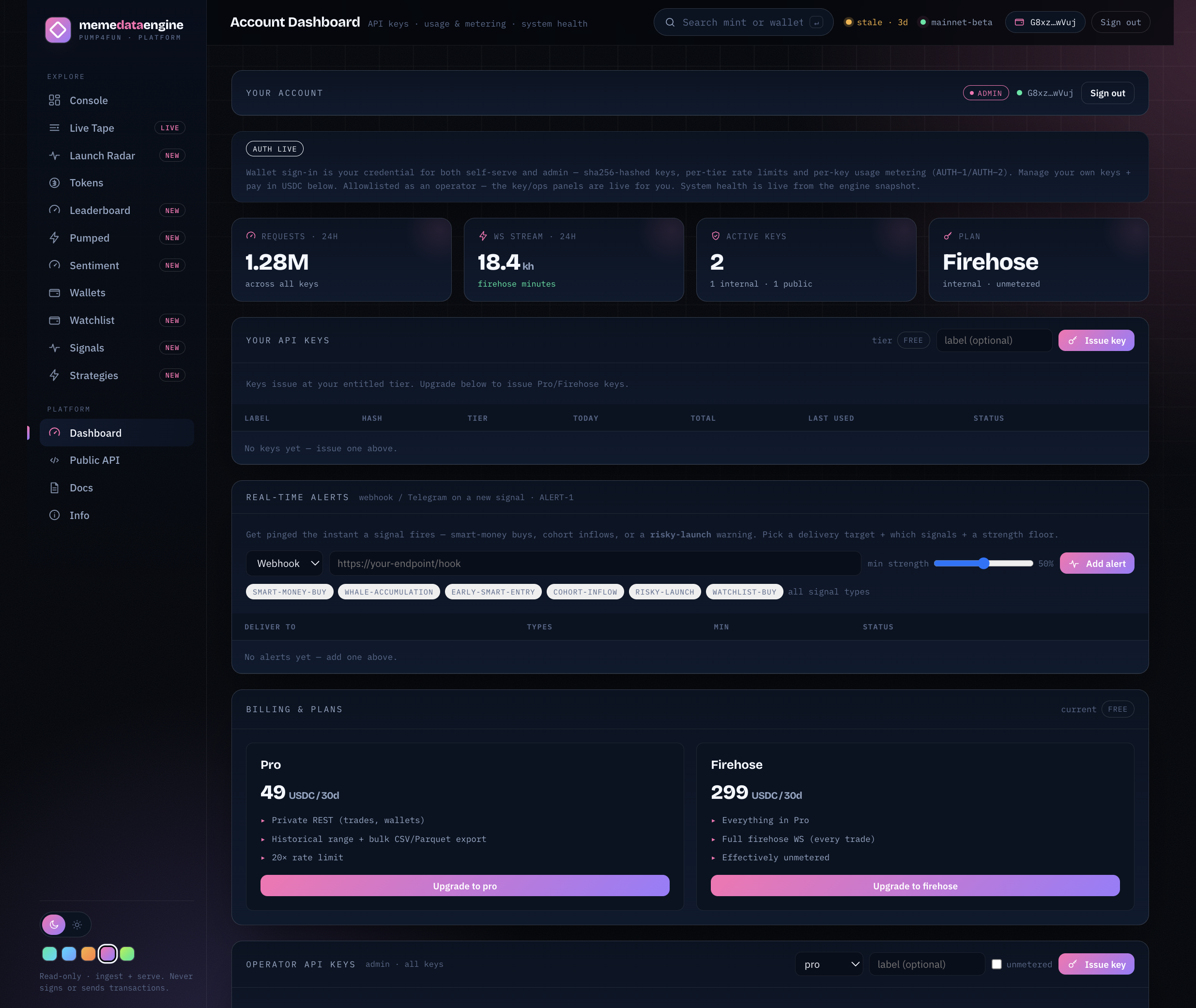
Task: Open Public API page
Action: [117, 460]
